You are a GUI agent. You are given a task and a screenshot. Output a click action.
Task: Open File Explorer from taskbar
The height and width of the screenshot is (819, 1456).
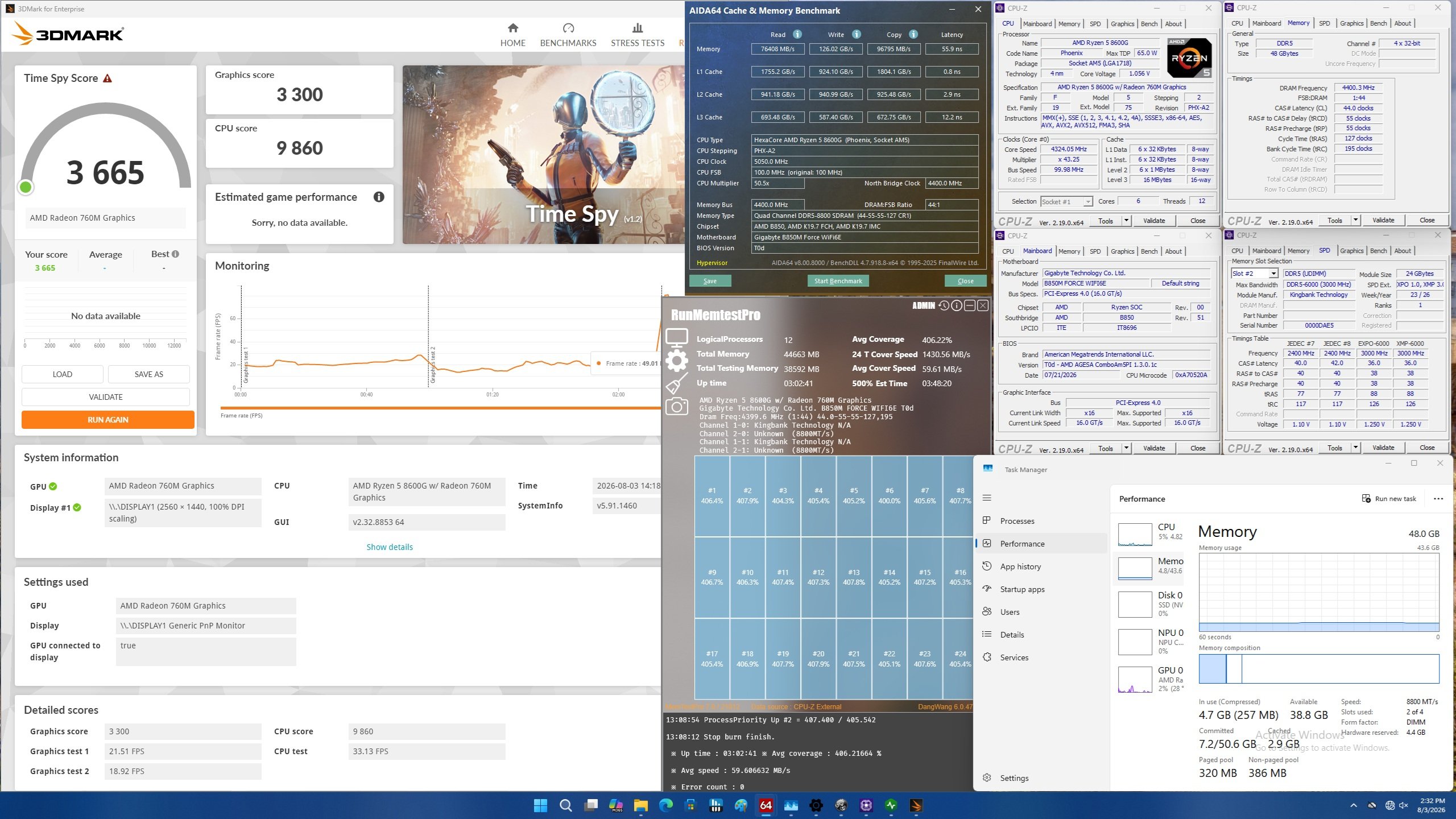(x=640, y=805)
